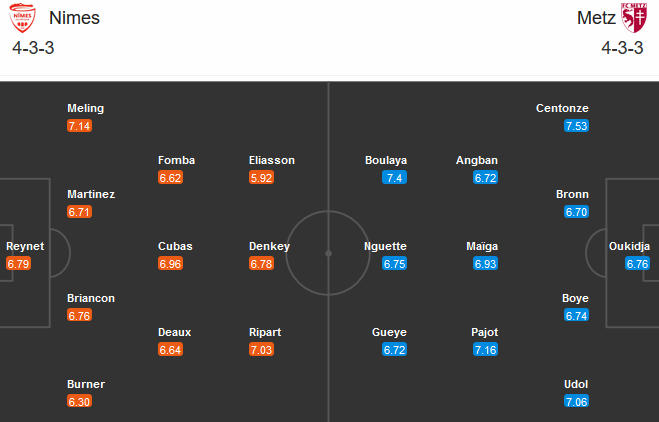Open the Metz team name link

tap(596, 17)
